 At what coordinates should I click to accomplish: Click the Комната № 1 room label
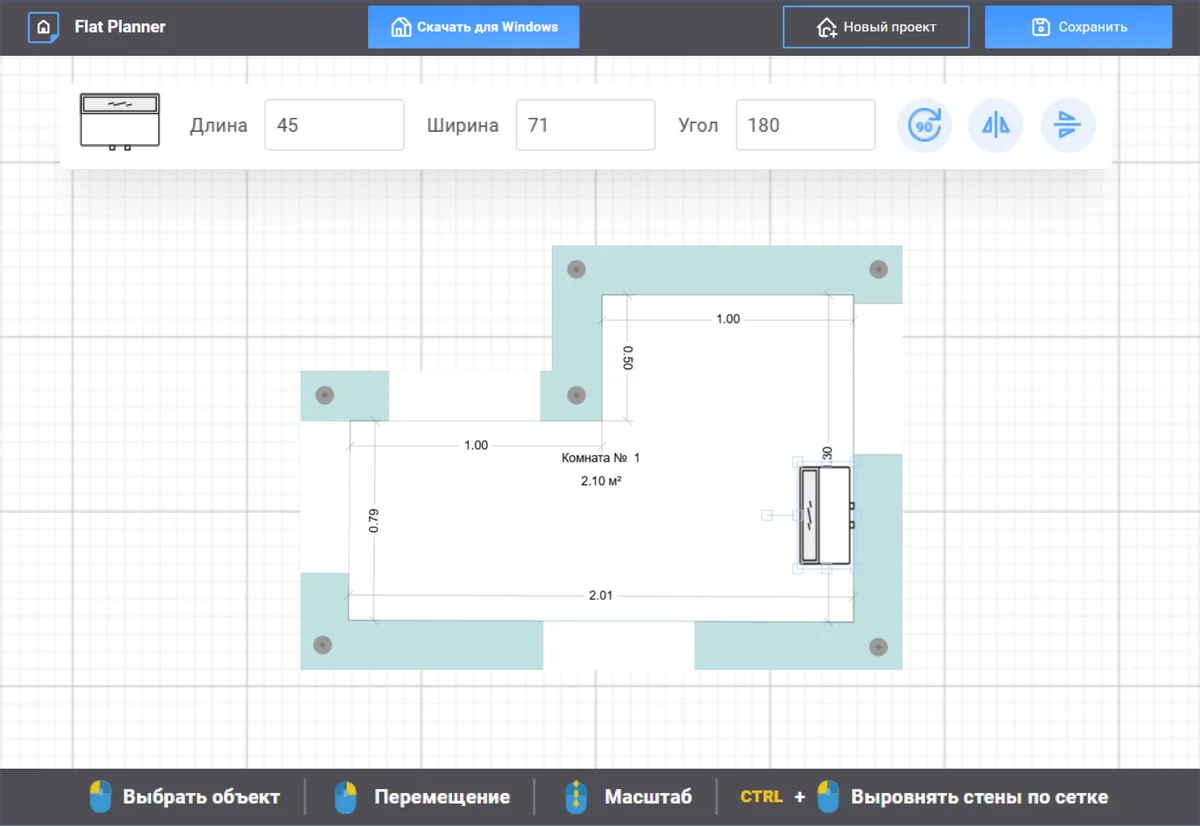coord(600,458)
